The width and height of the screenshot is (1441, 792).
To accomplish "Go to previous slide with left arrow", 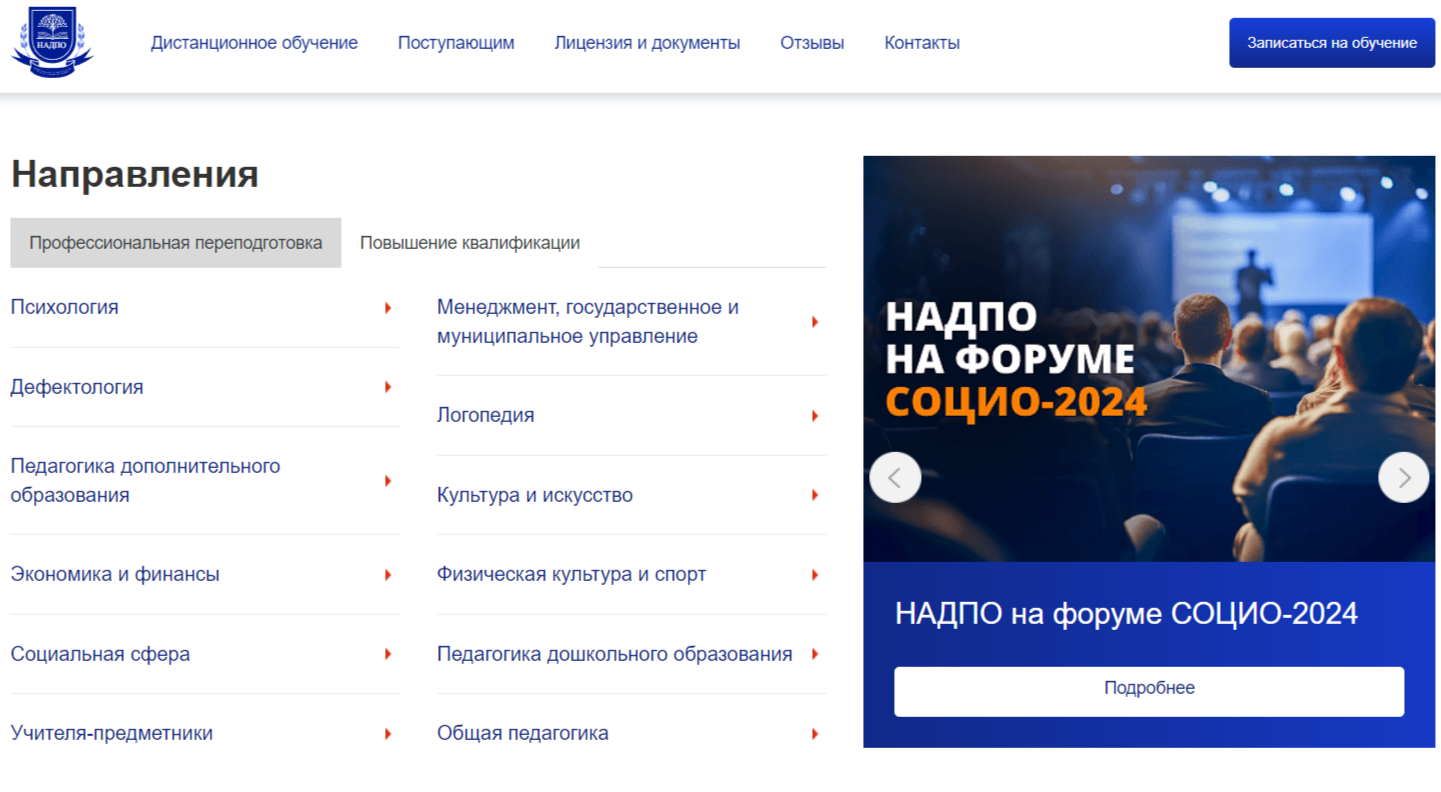I will pyautogui.click(x=895, y=478).
